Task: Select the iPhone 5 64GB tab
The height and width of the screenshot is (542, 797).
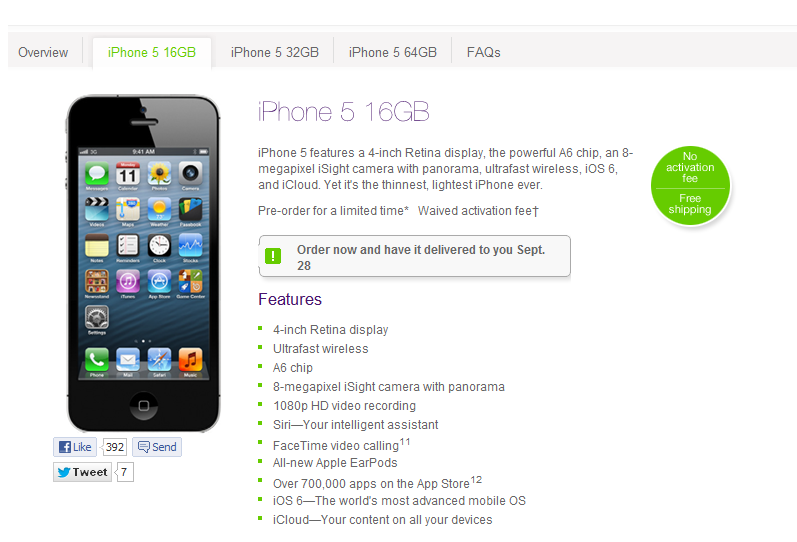Action: pos(392,52)
